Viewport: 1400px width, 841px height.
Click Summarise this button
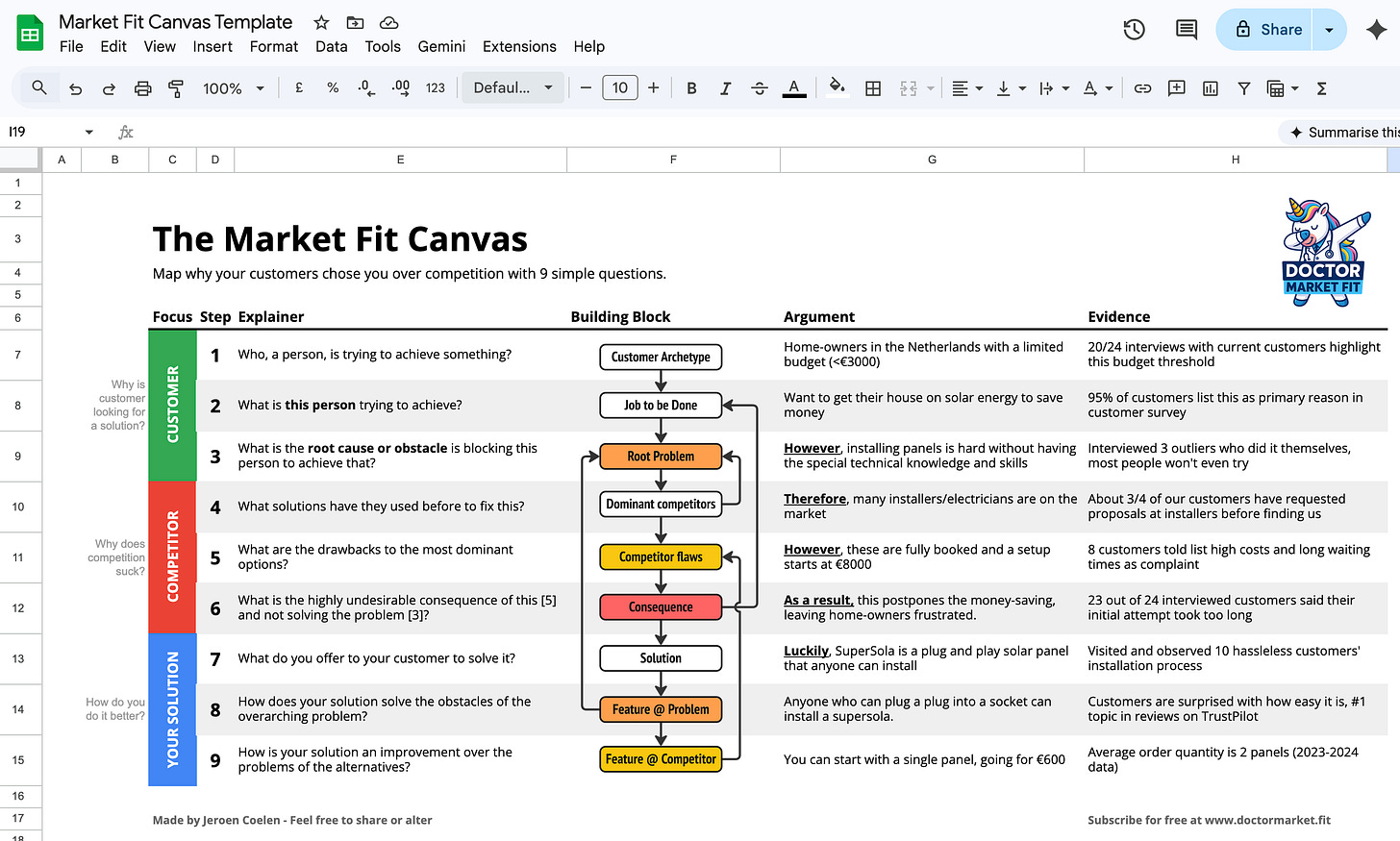(1340, 133)
